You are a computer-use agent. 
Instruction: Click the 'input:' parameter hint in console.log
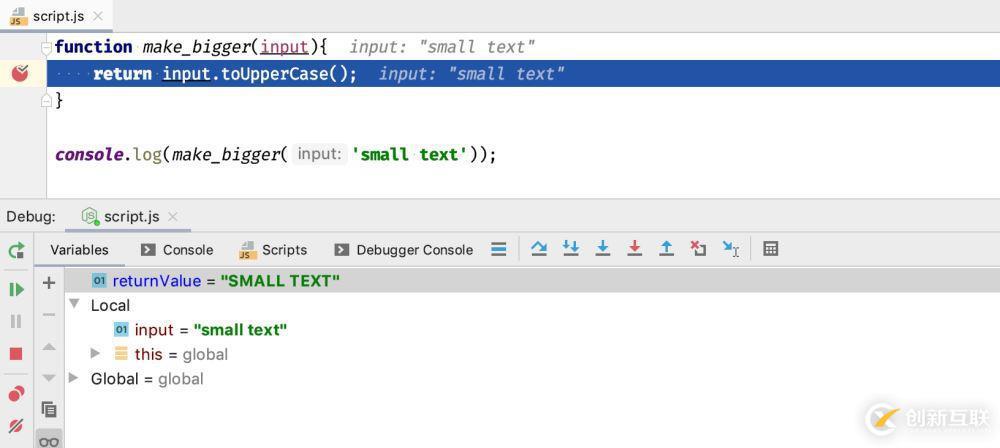point(320,154)
